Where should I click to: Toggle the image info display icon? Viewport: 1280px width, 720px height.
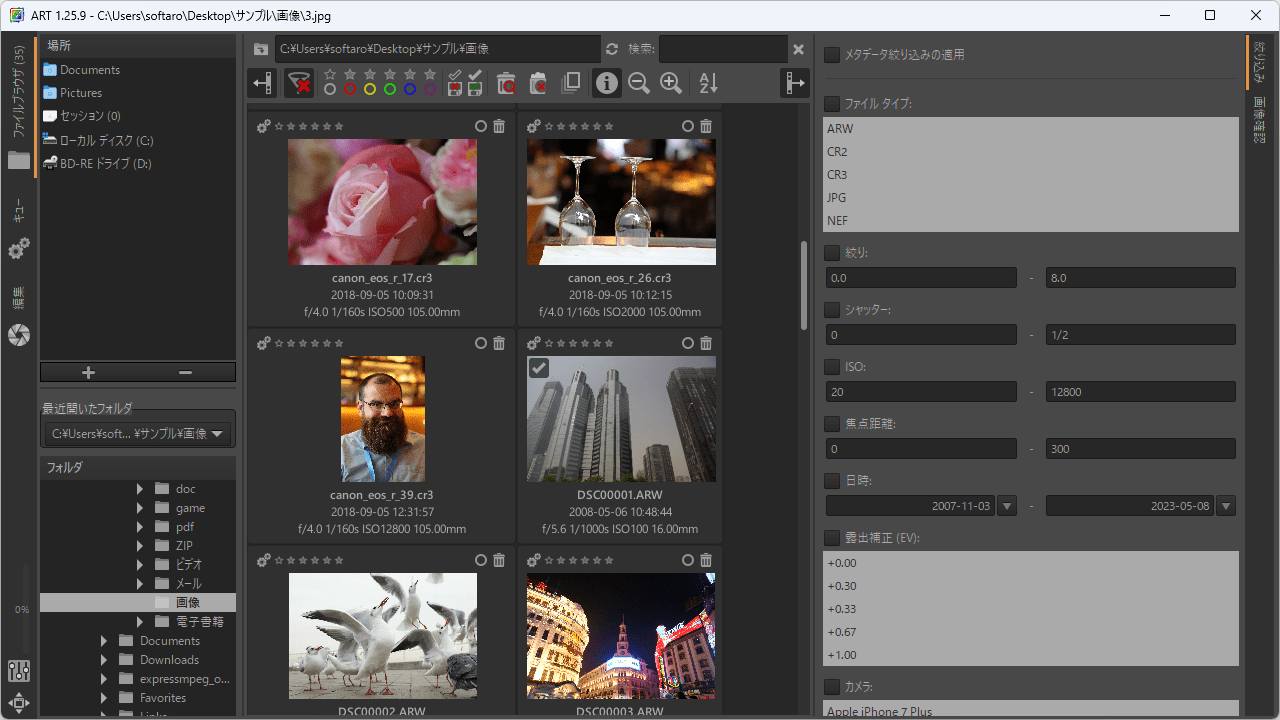pos(606,84)
